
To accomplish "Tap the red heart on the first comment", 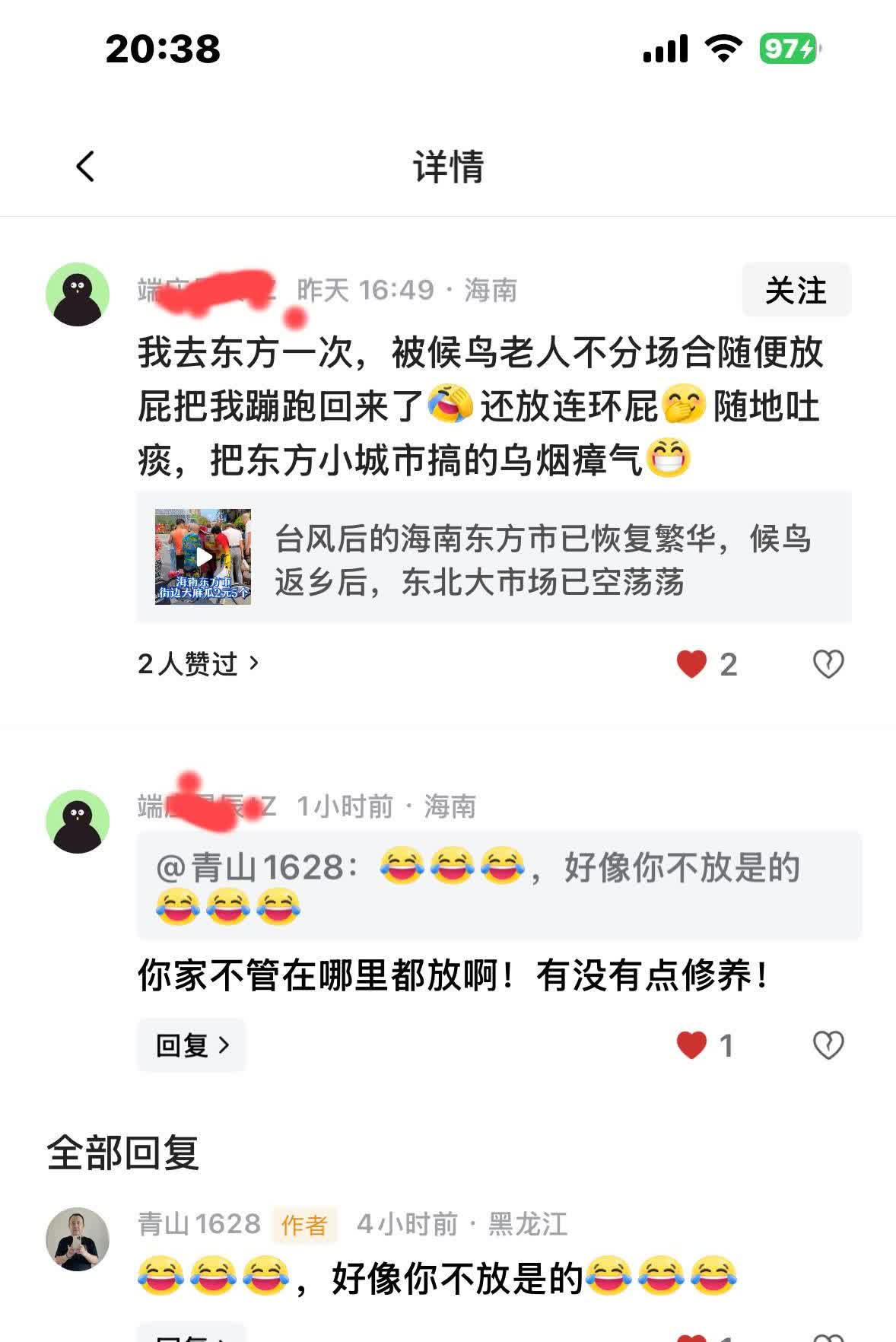I will click(691, 664).
